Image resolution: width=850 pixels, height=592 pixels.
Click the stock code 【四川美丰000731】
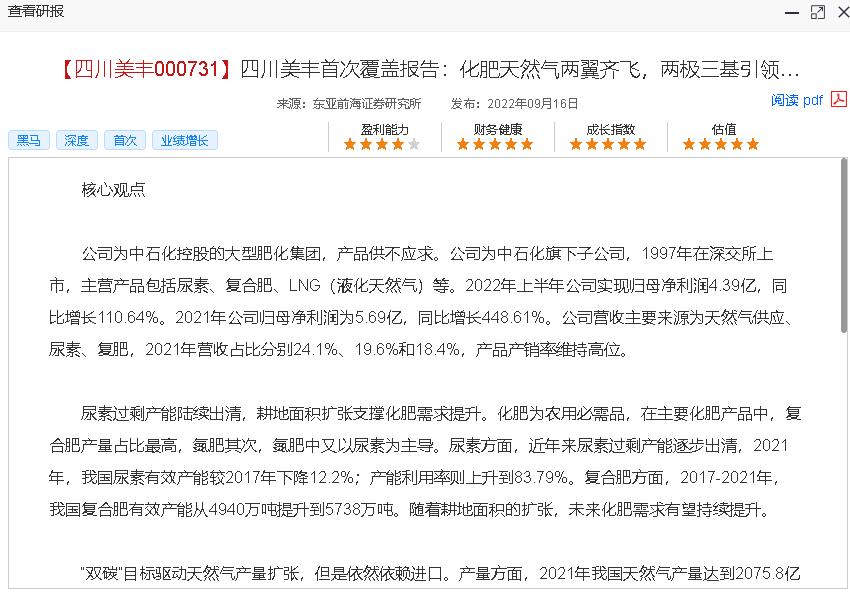(x=147, y=69)
